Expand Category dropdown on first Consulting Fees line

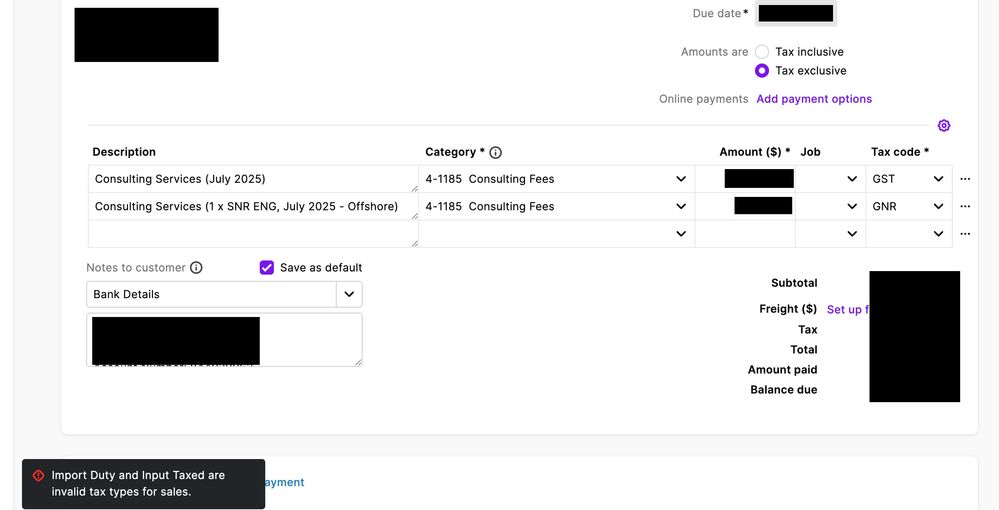pyautogui.click(x=681, y=179)
